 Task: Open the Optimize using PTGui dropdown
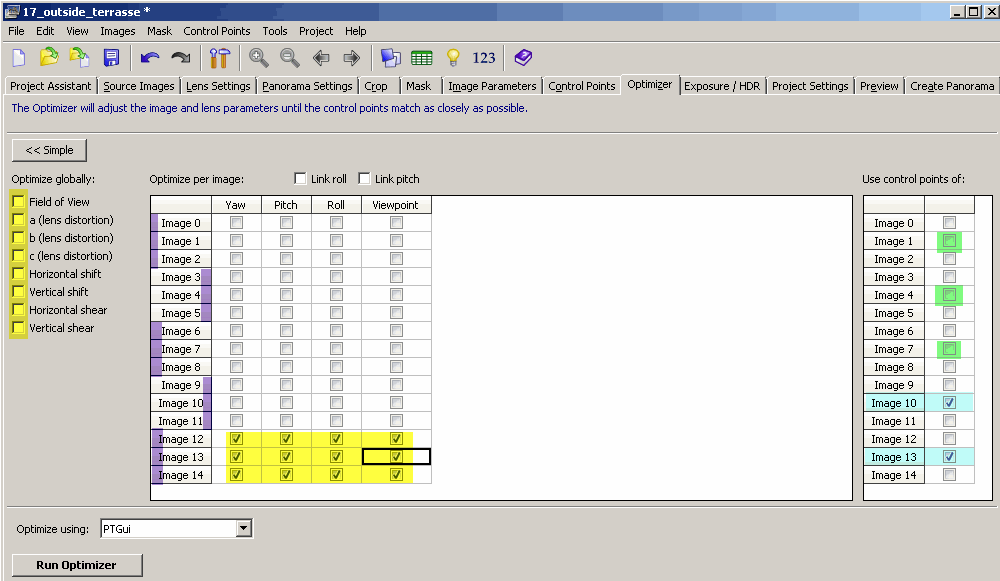(244, 528)
